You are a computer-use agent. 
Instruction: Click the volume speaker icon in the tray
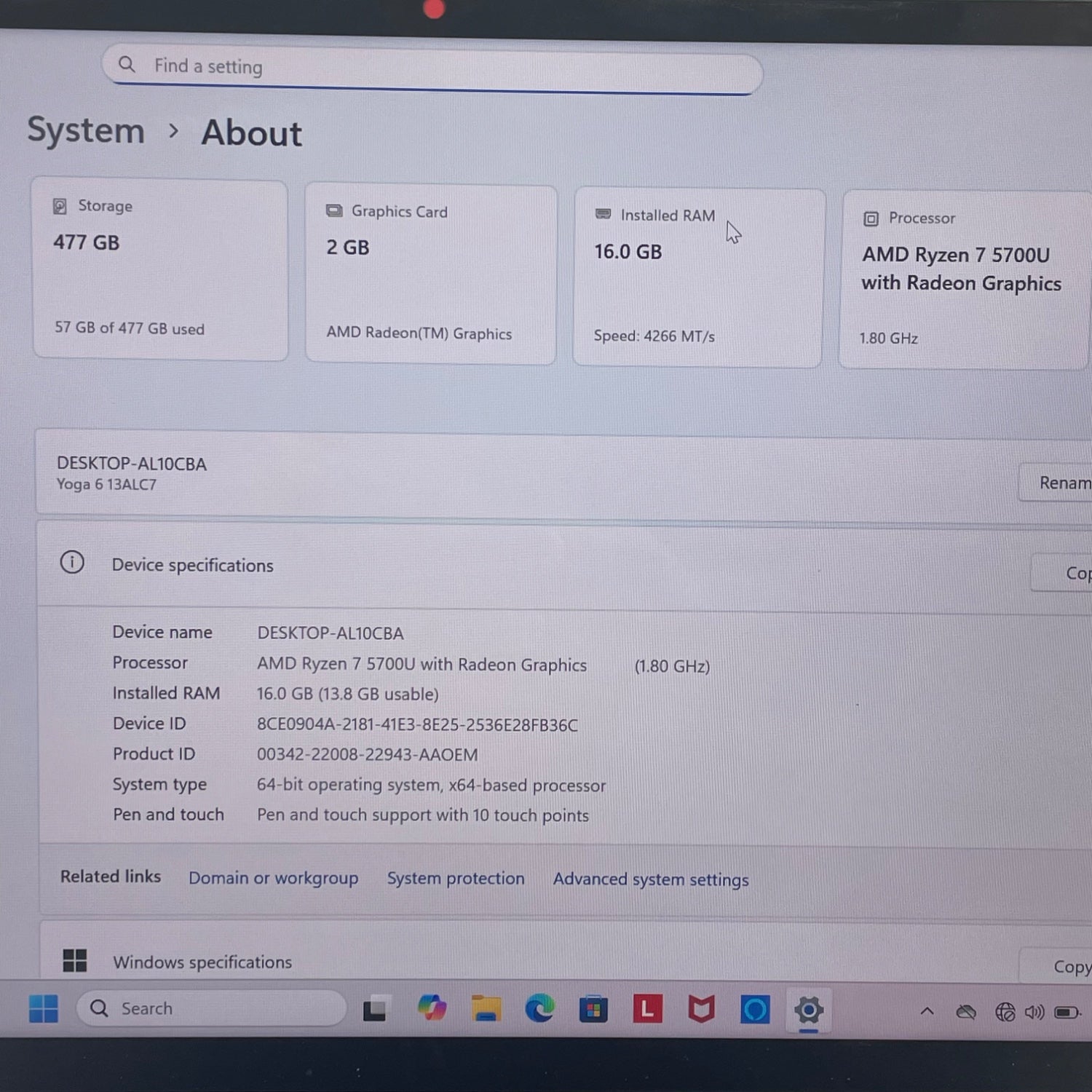tap(1034, 1012)
